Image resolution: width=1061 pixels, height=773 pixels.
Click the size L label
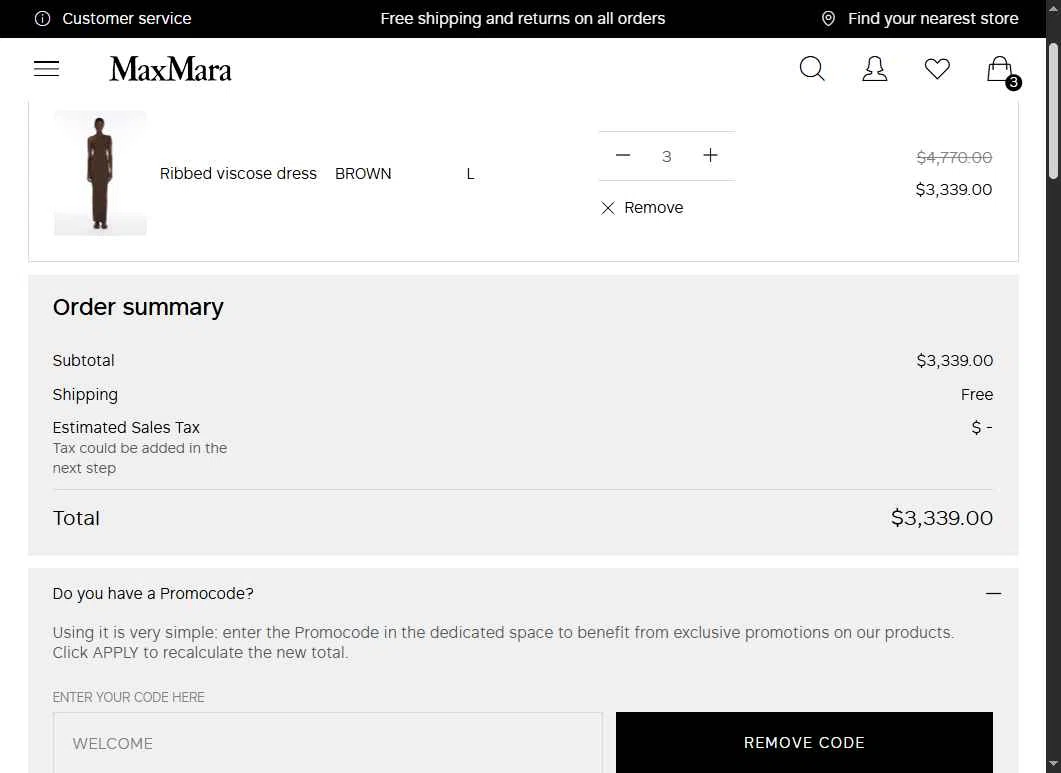click(470, 174)
